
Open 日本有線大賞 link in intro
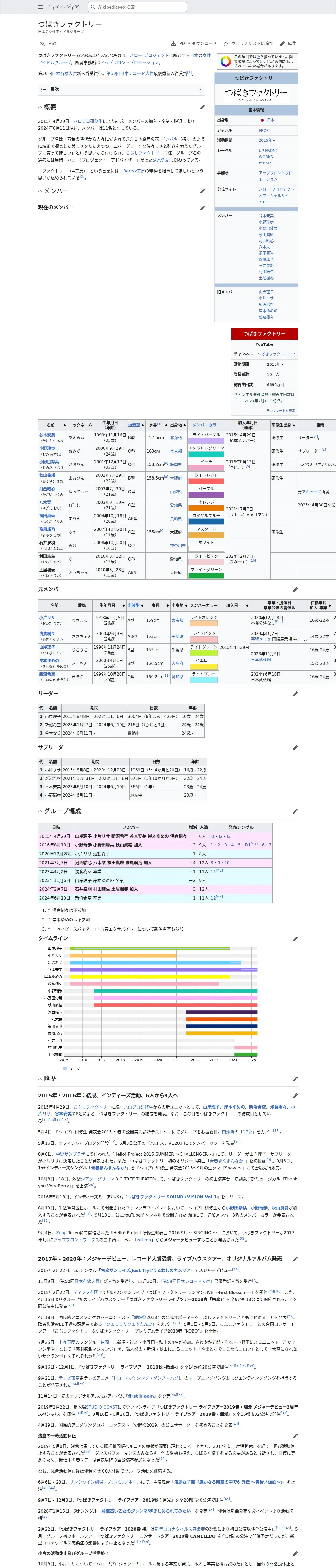pos(64,73)
